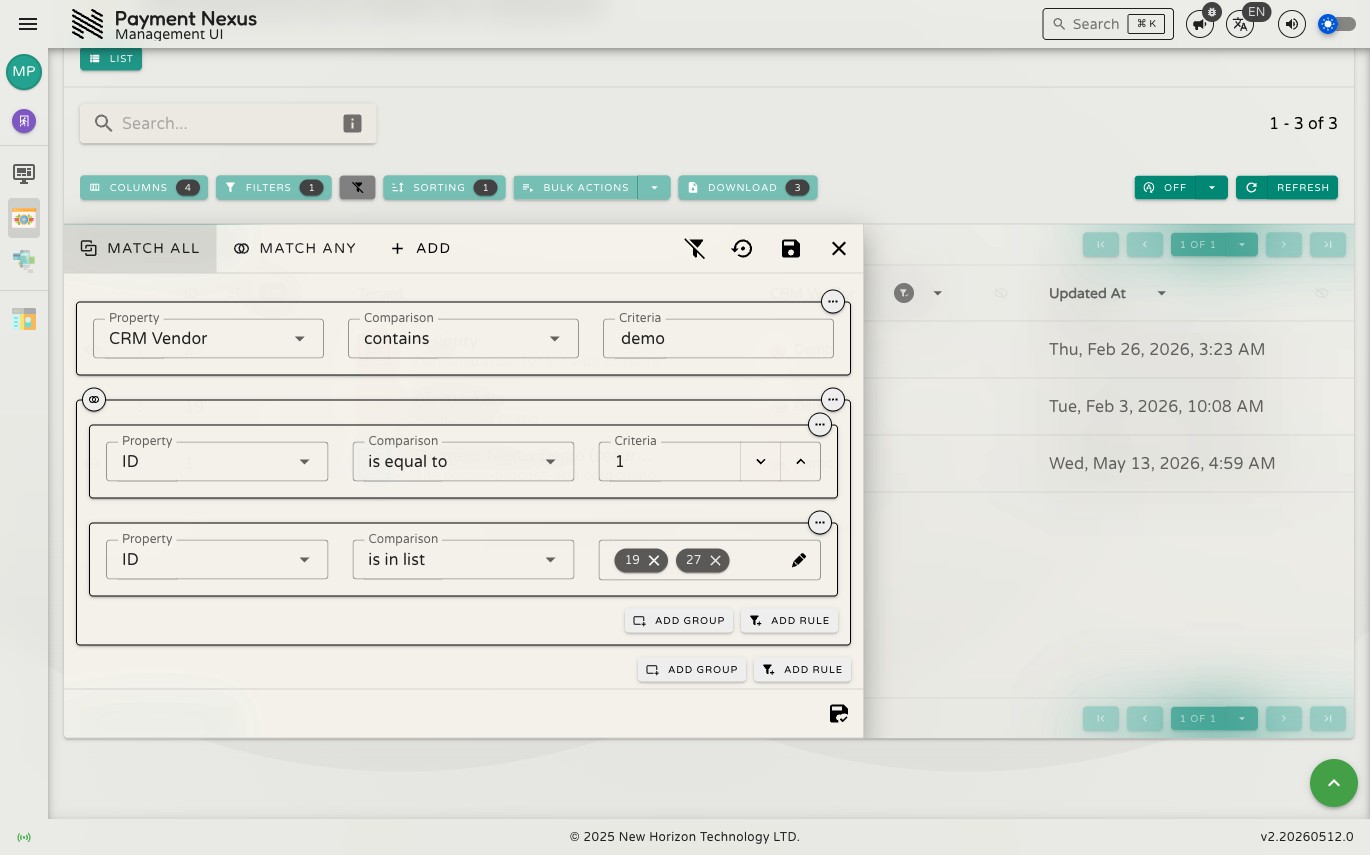Decrease Criteria value with down chevron
The image size is (1370, 855).
[x=760, y=461]
